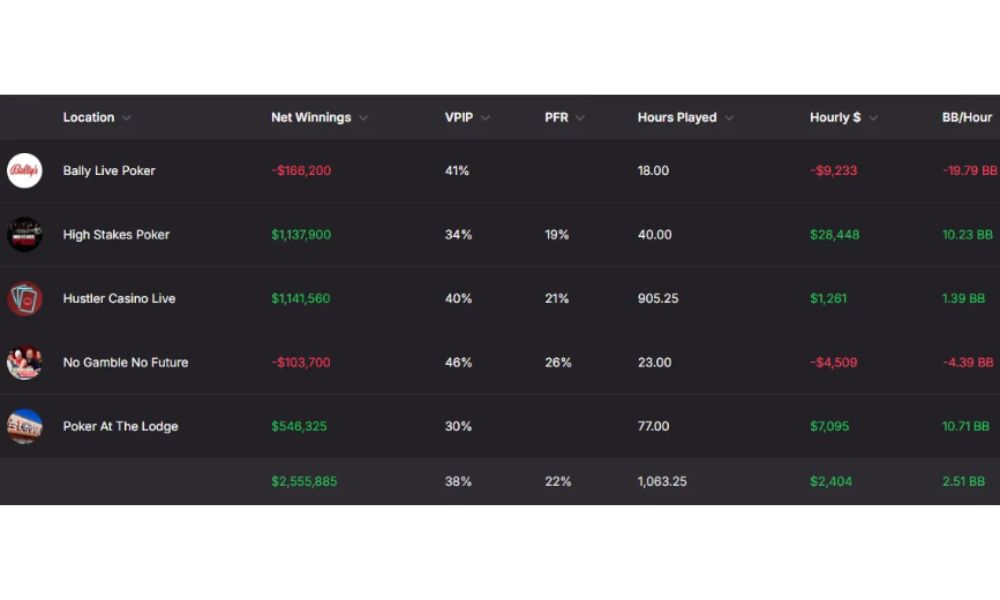Screen dimensions: 1000x600
Task: Open the Net Winnings sort chevron
Action: click(x=364, y=118)
